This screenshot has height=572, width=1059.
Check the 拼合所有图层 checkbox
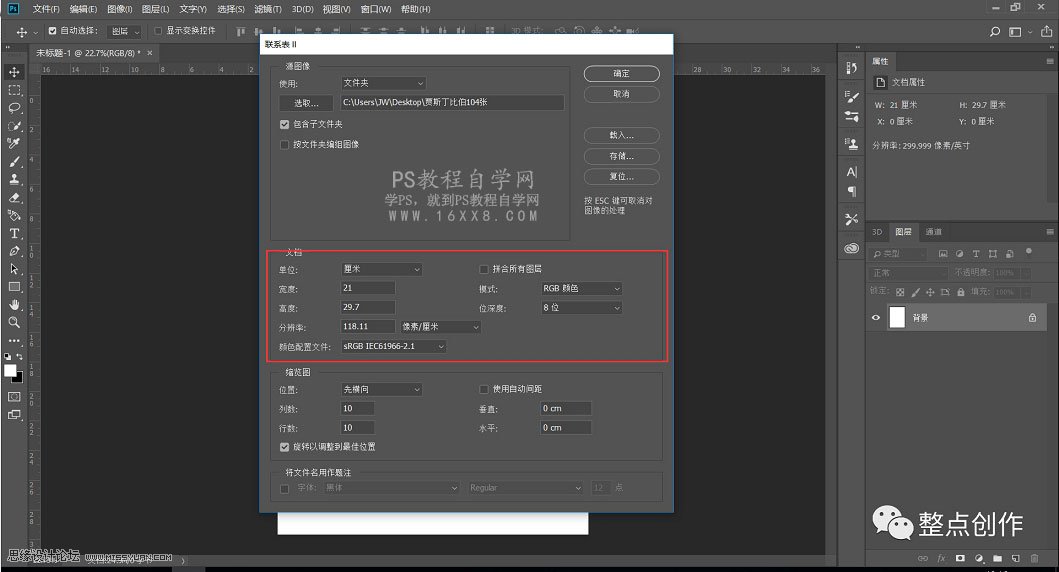point(484,269)
